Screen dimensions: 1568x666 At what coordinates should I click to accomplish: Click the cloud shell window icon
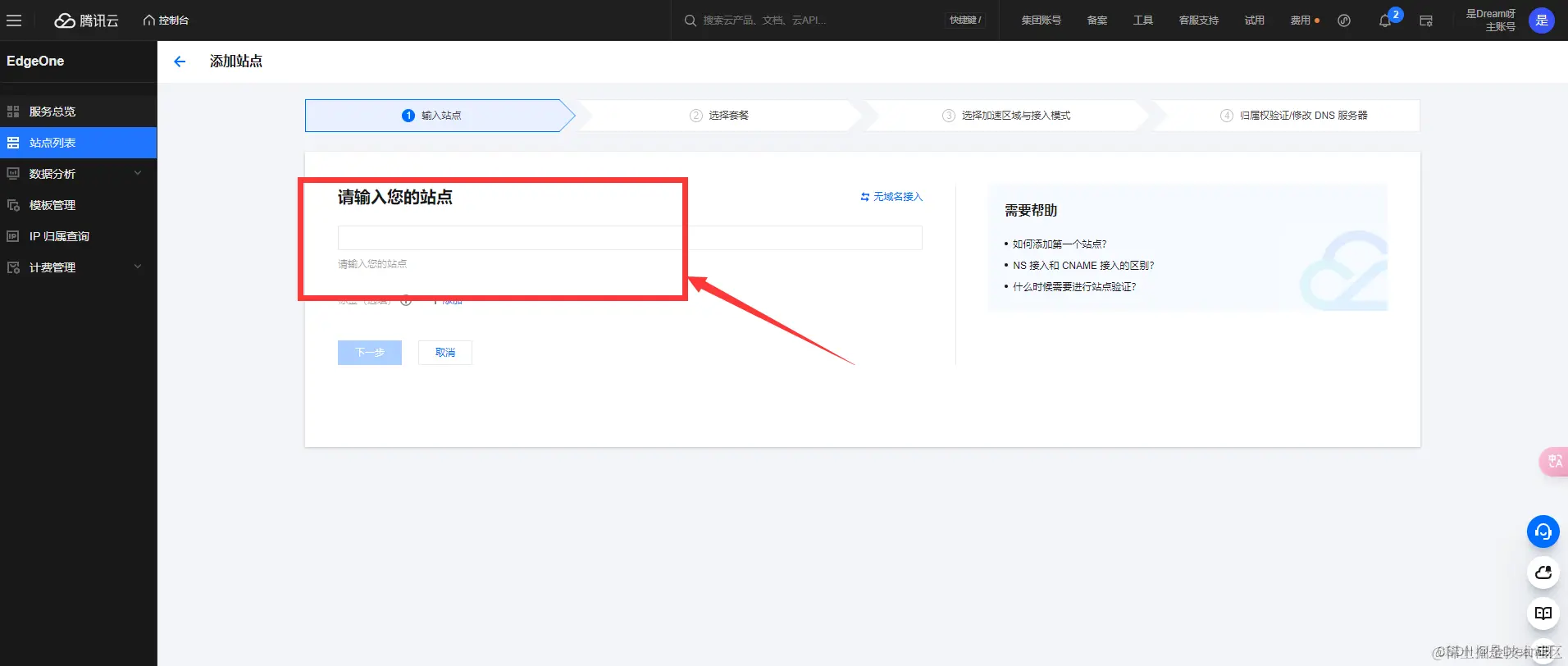click(x=1426, y=21)
